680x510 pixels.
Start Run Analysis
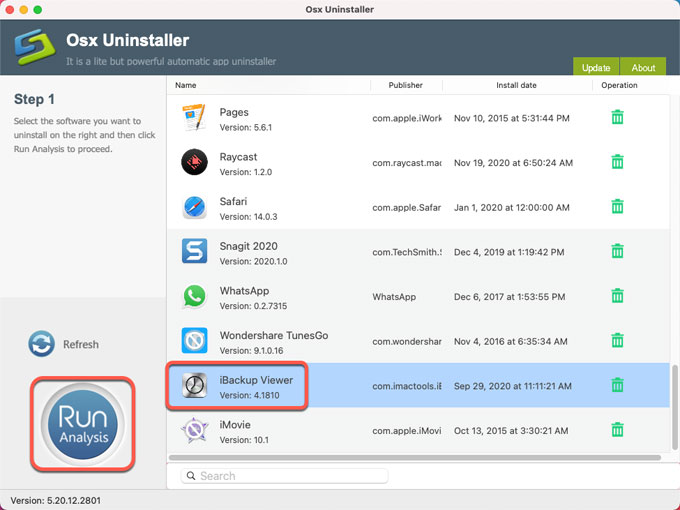point(82,424)
